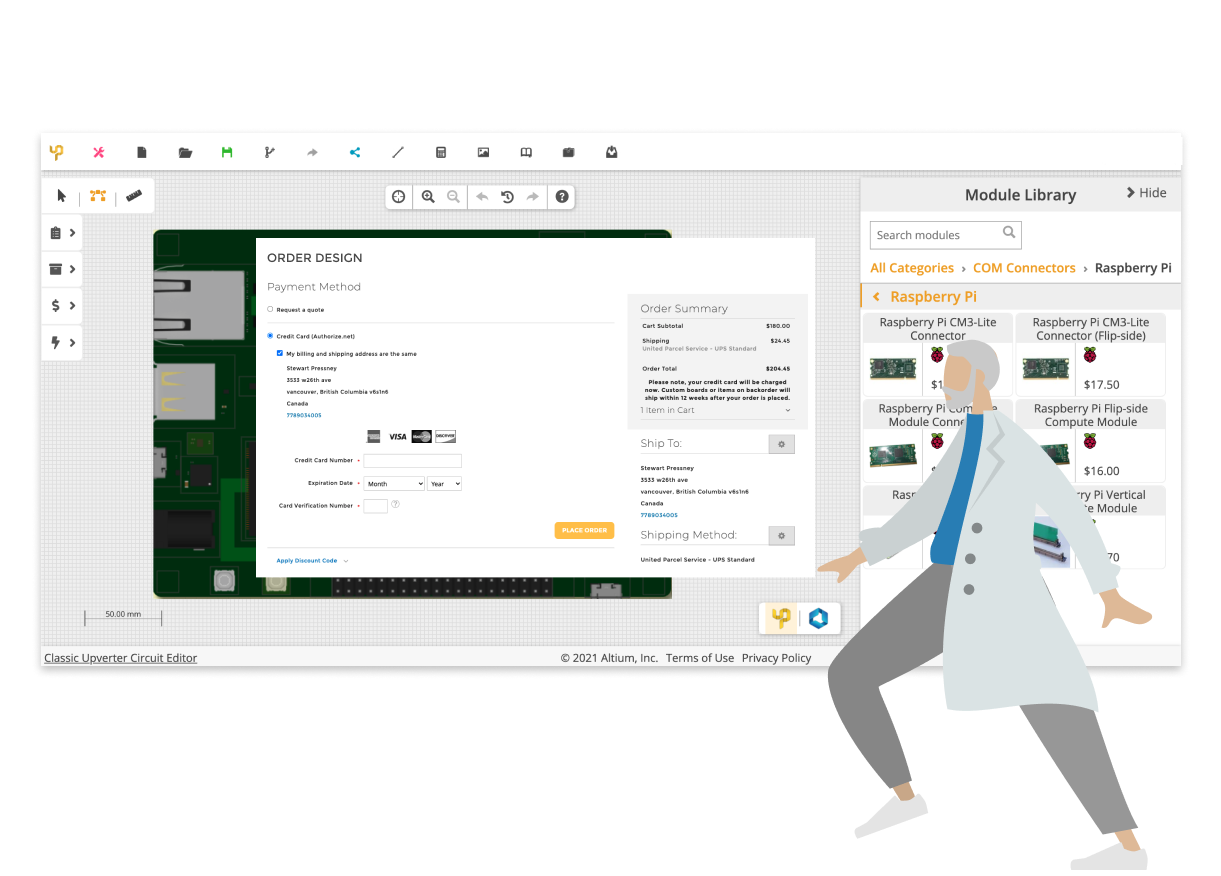The image size is (1221, 876).
Task: Click phone number link under billing address
Action: point(304,415)
